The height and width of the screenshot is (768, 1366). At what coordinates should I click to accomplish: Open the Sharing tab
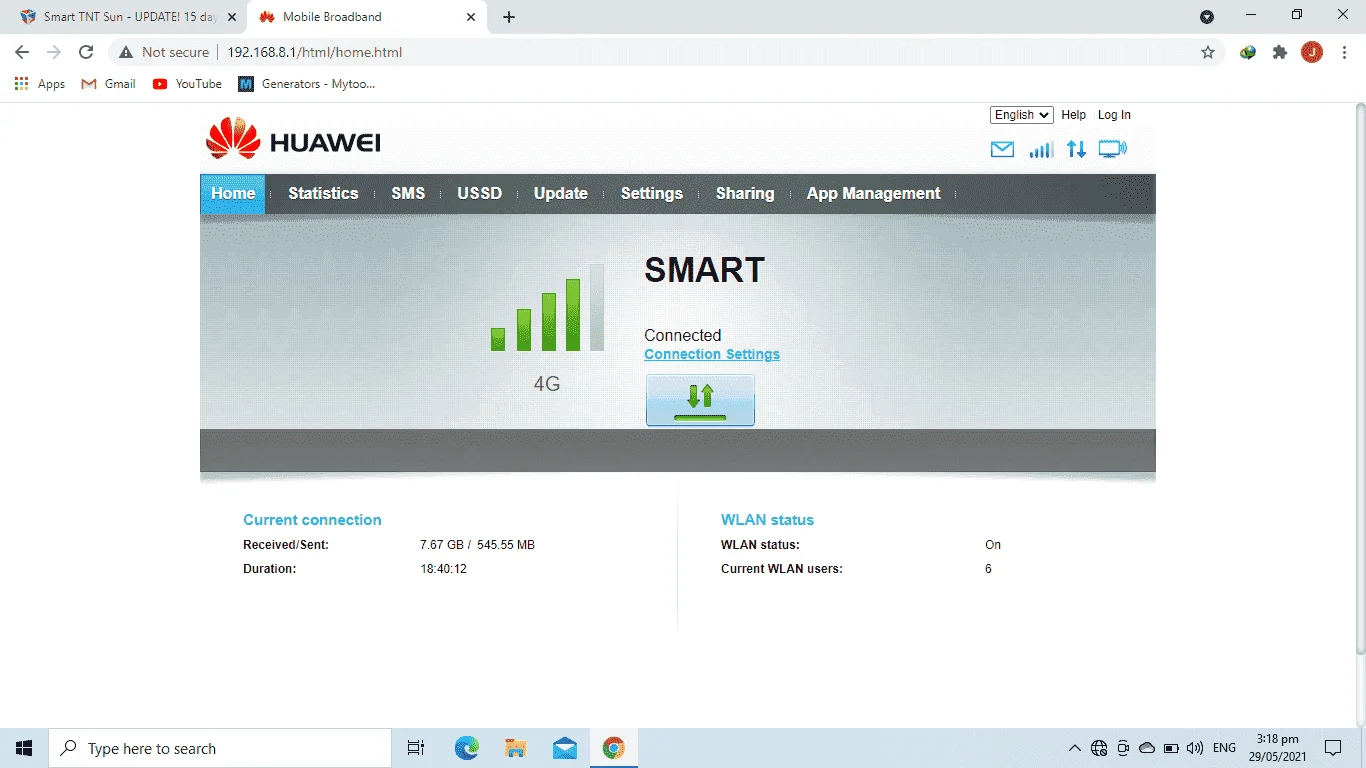[x=745, y=193]
